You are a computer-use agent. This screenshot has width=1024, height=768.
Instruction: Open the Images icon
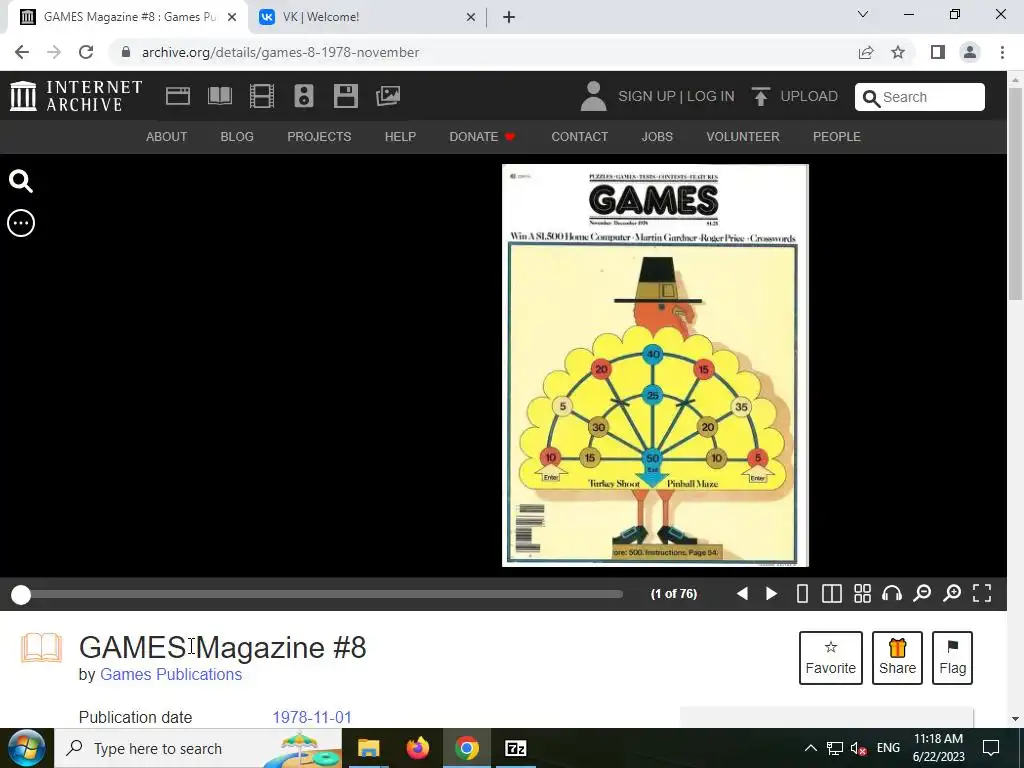click(388, 96)
